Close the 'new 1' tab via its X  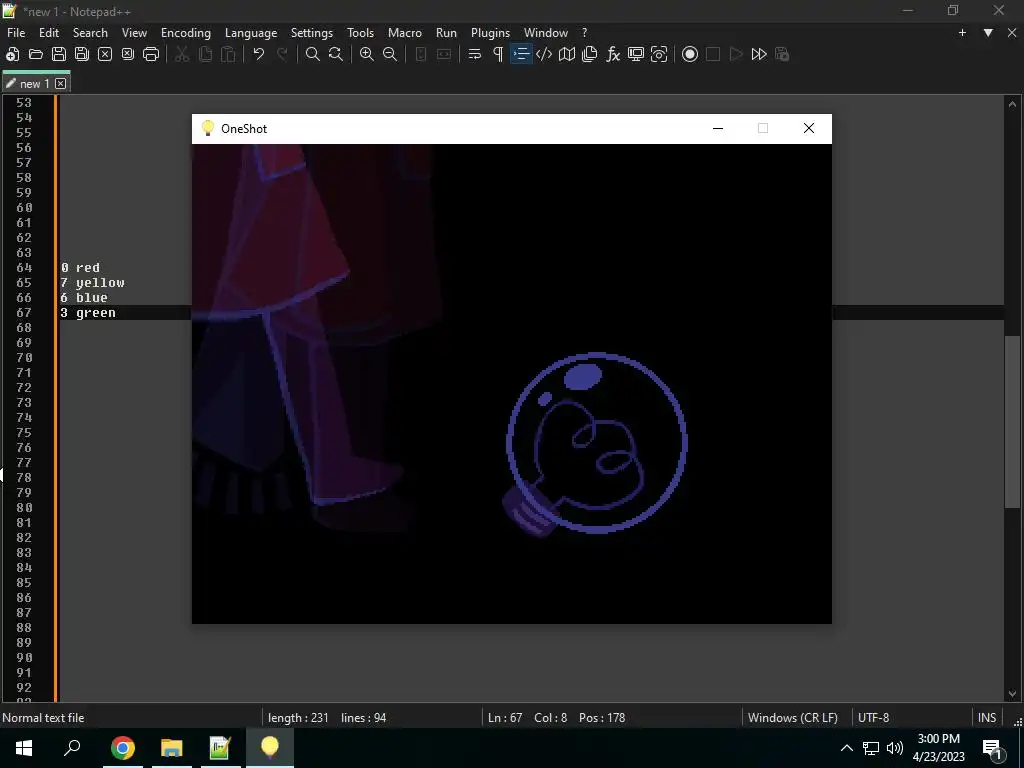(61, 84)
